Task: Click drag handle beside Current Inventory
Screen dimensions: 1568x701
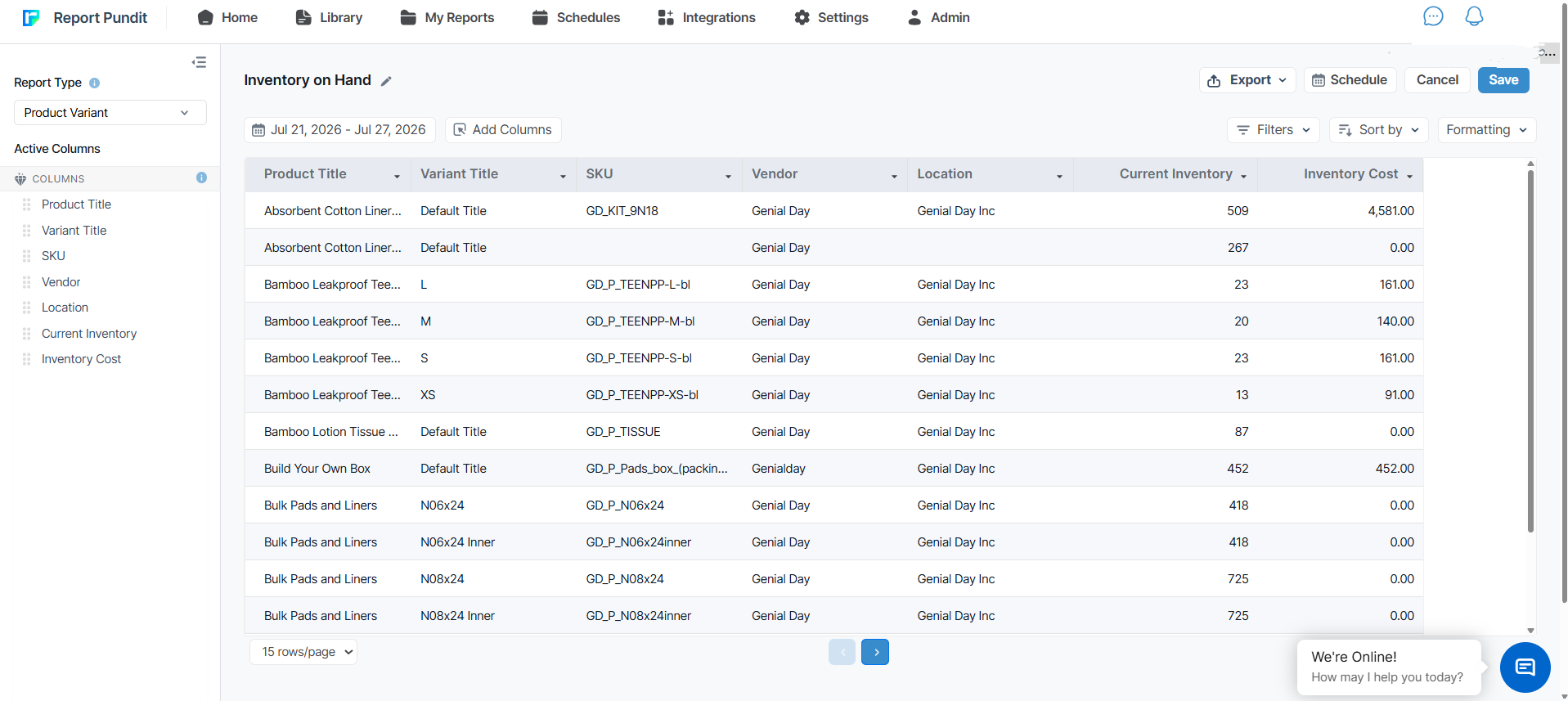Action: tap(27, 334)
